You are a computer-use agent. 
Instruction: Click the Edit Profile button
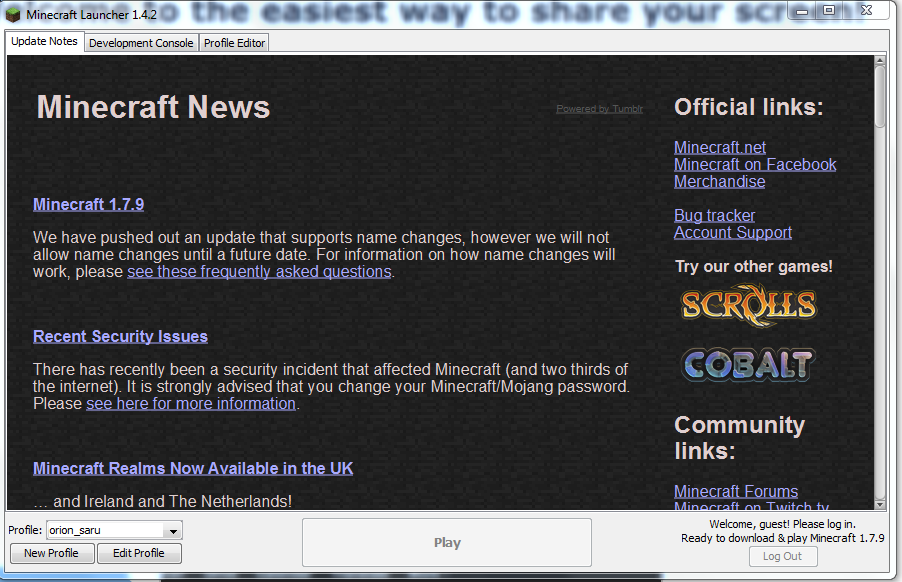coord(138,553)
